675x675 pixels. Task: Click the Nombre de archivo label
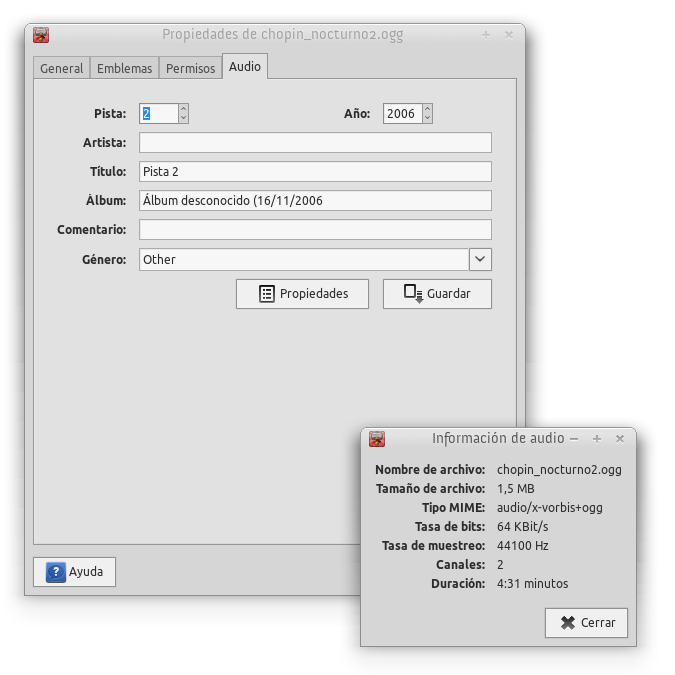[430, 470]
